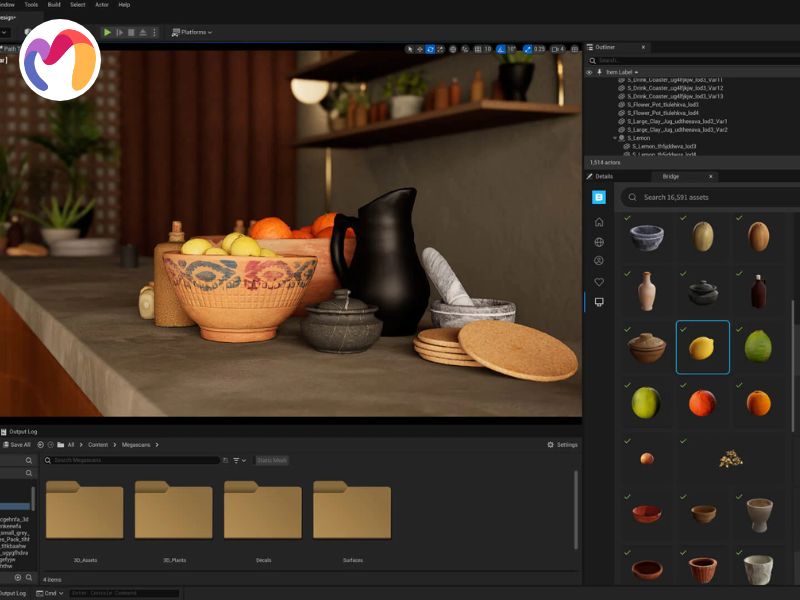Open content browser Settings
The image size is (800, 600).
pos(562,444)
